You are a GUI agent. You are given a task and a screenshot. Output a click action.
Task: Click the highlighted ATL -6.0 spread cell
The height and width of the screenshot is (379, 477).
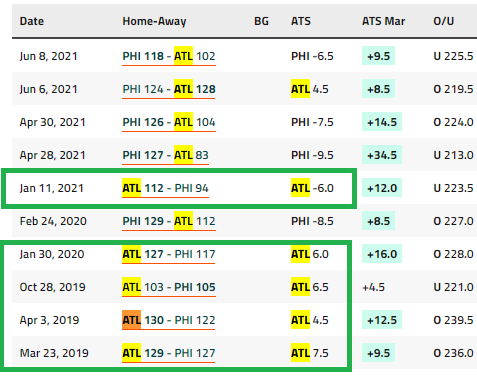click(x=312, y=188)
